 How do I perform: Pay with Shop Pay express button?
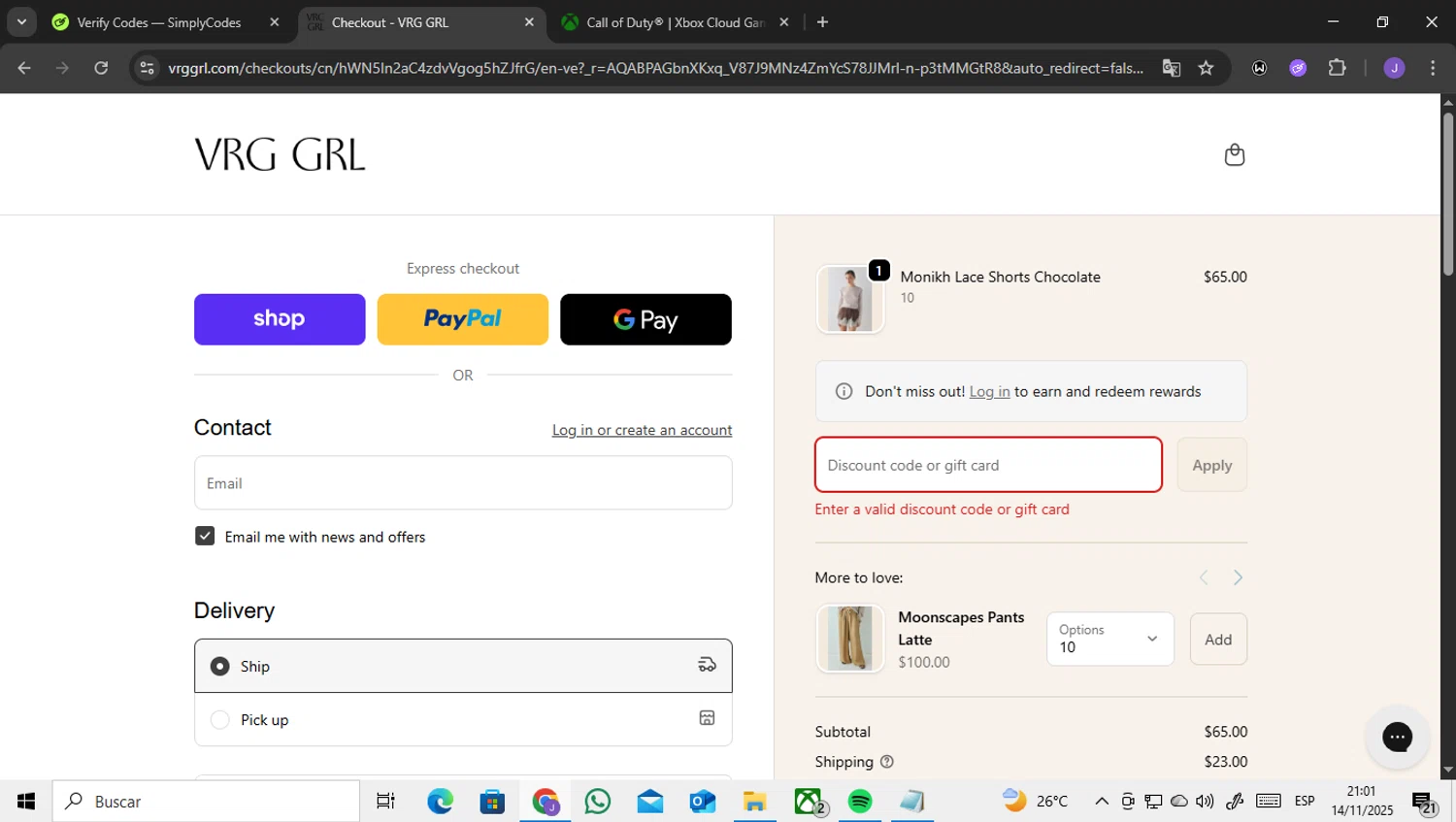pyautogui.click(x=280, y=319)
